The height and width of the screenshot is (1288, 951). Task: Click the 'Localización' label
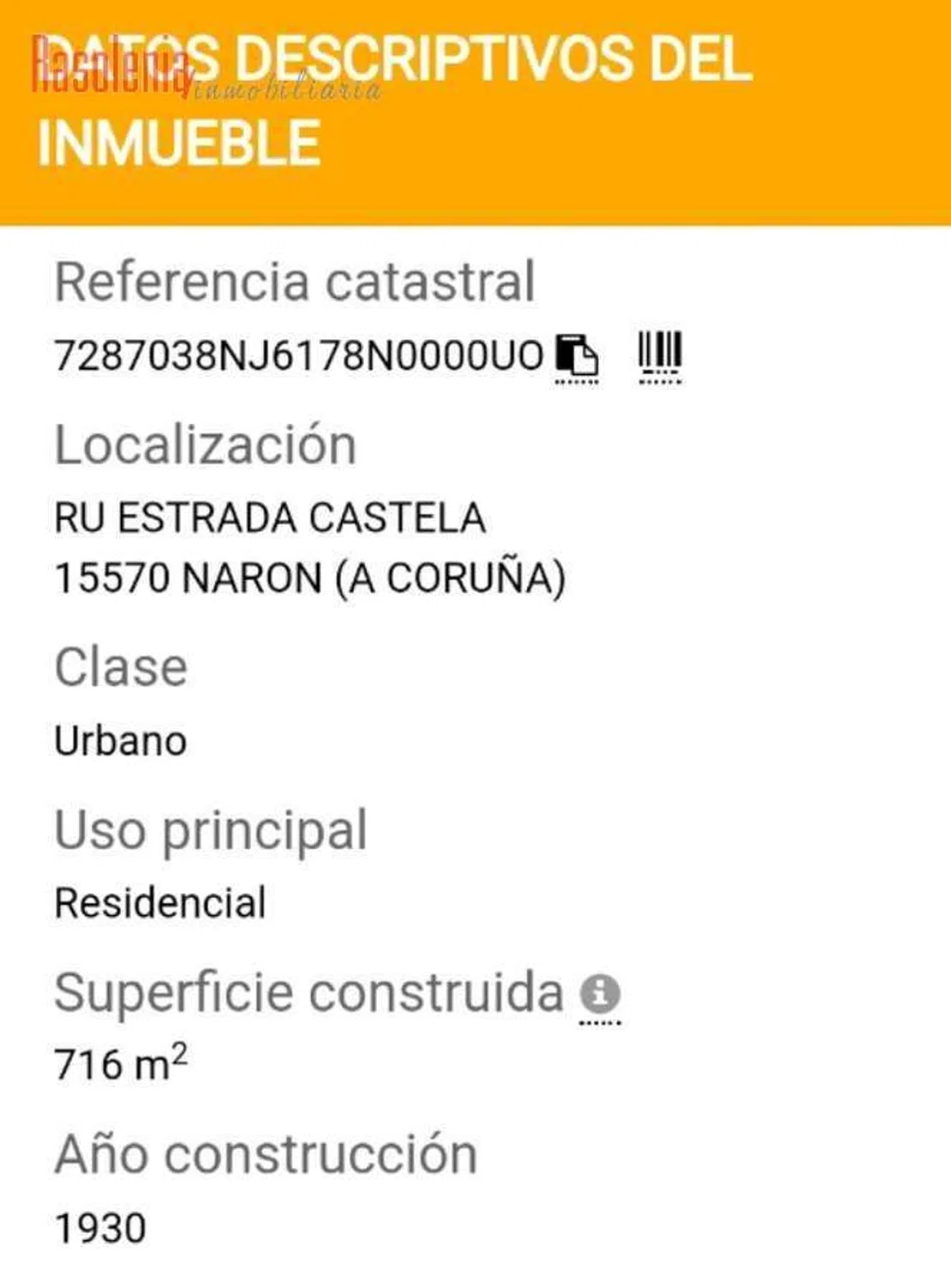point(205,445)
